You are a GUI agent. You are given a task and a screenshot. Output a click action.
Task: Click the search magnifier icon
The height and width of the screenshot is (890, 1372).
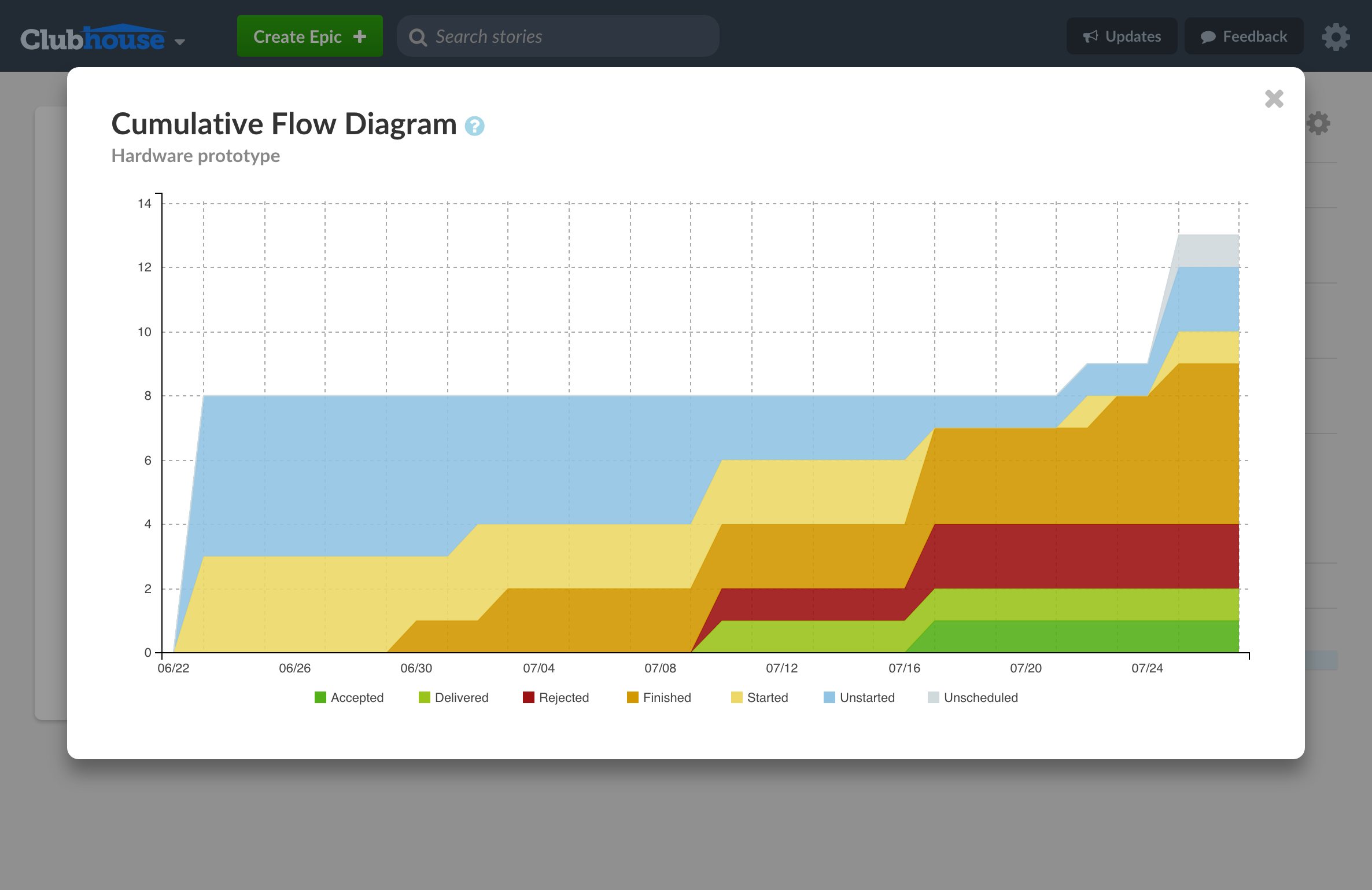(x=418, y=37)
